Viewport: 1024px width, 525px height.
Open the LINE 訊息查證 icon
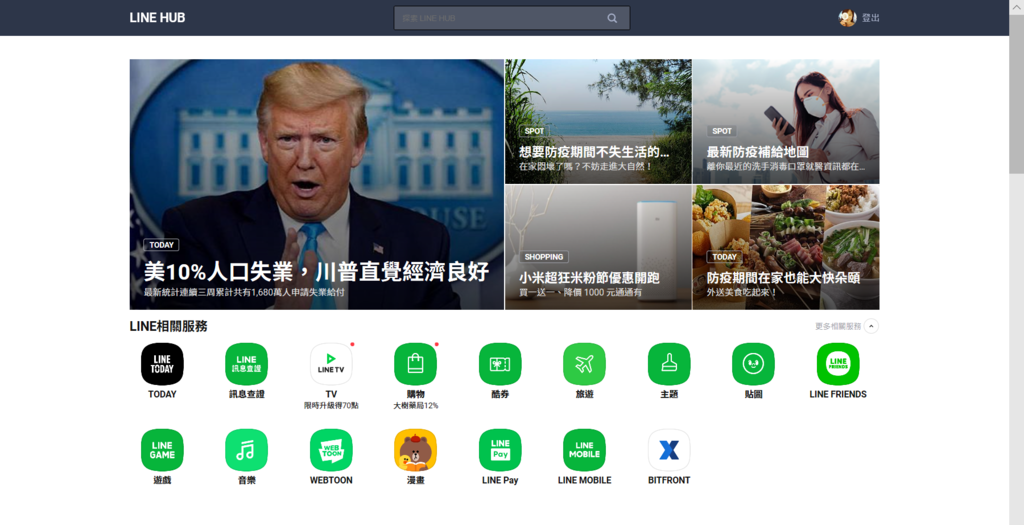(x=246, y=364)
